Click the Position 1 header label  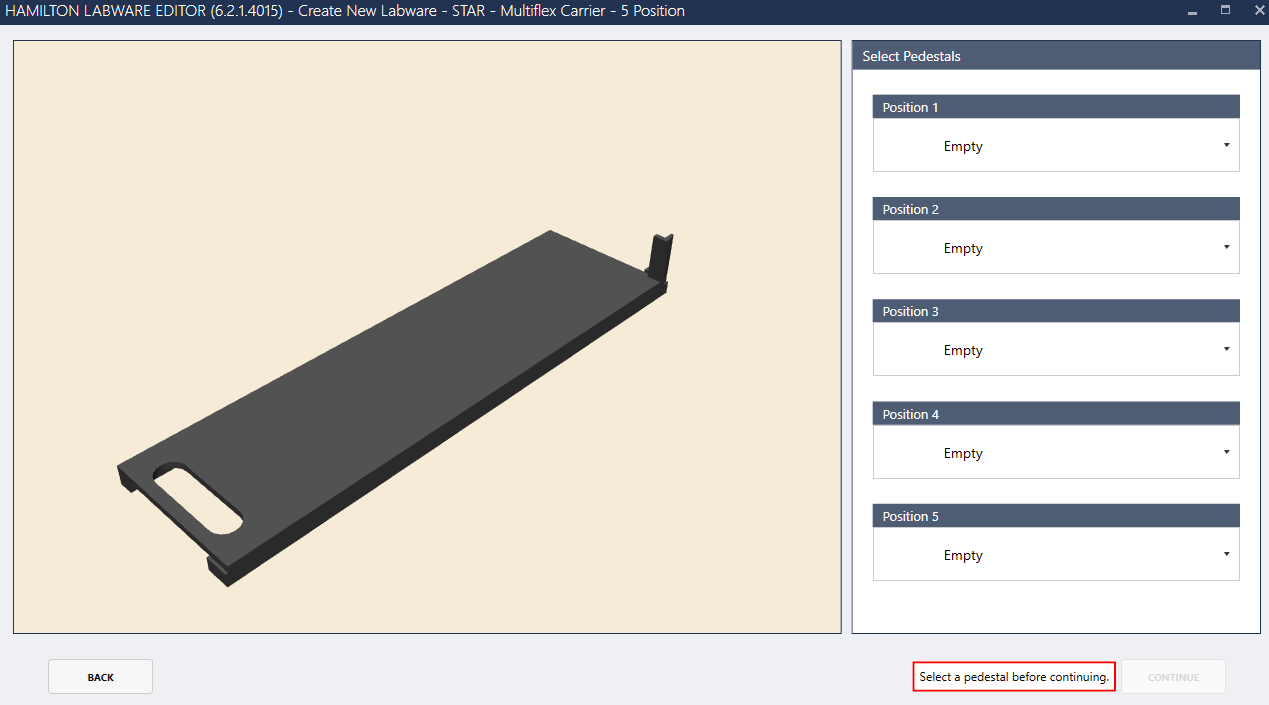pyautogui.click(x=910, y=107)
